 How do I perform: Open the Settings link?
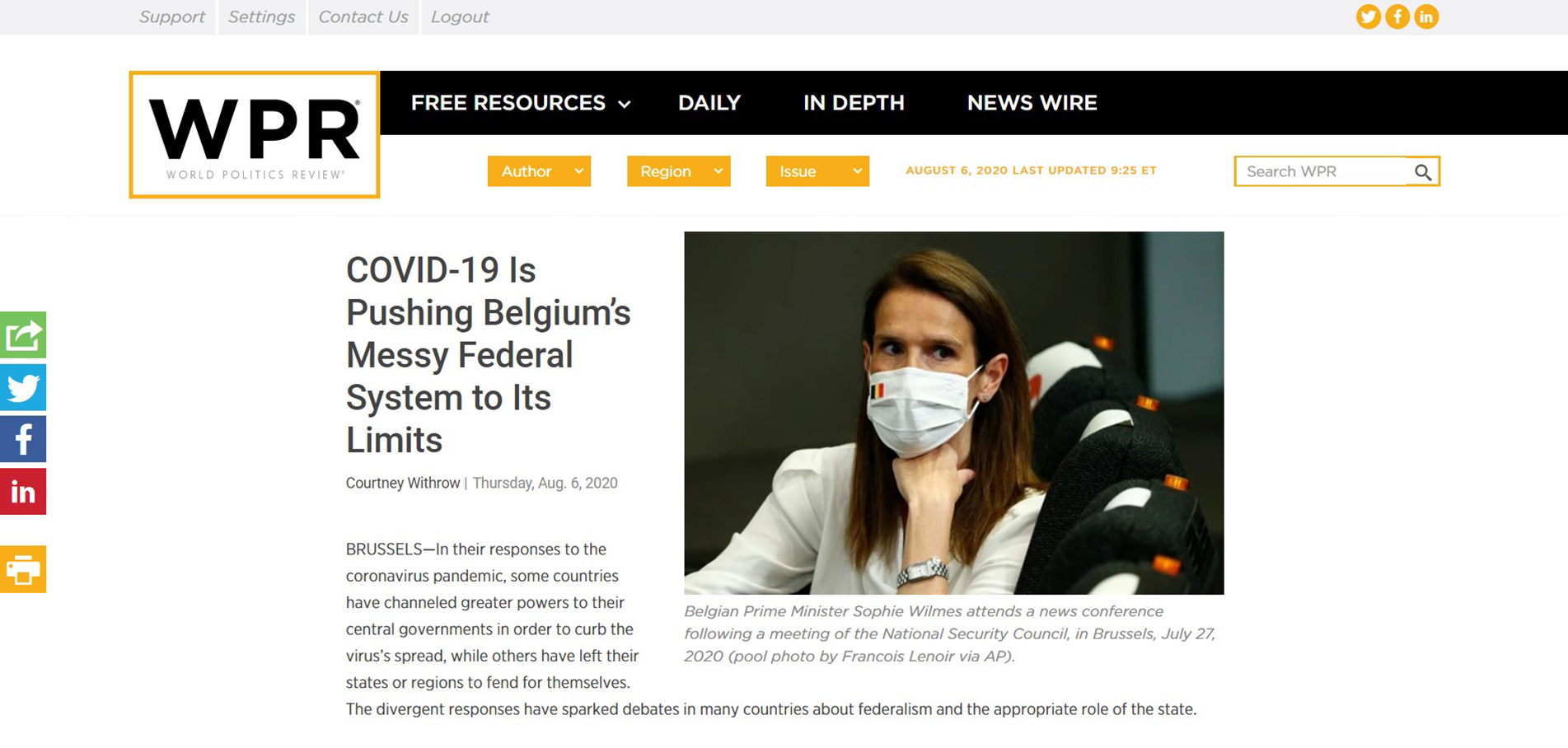coord(261,17)
